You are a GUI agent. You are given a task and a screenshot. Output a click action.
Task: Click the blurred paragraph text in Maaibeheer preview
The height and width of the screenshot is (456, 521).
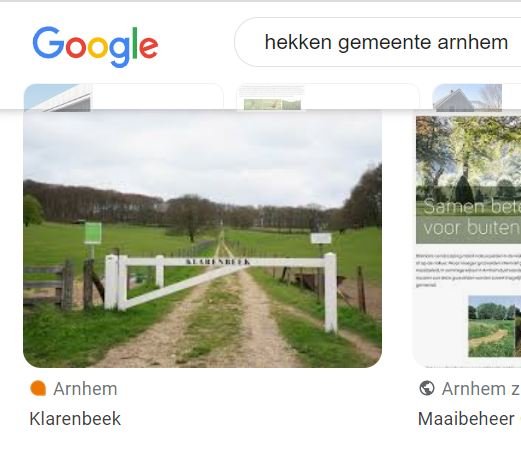(468, 270)
